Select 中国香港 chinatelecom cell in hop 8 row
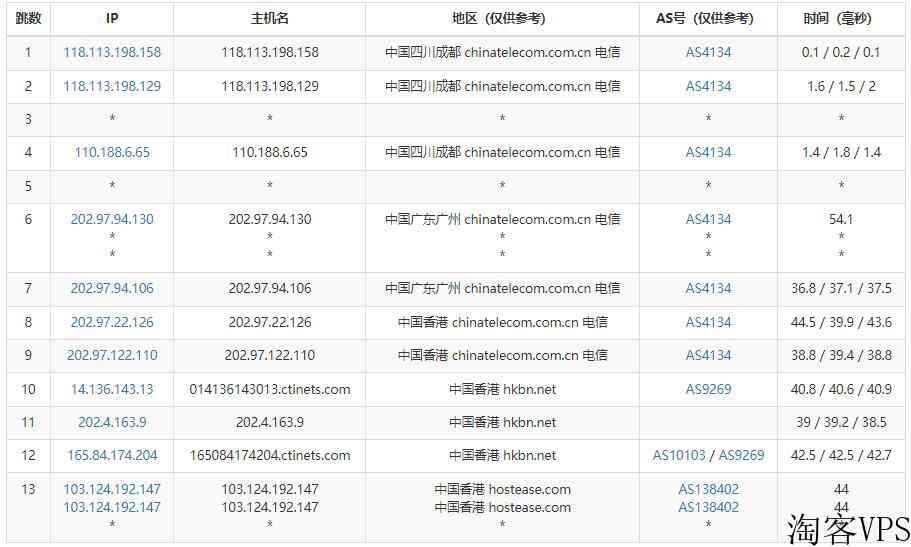Viewport: 911px width, 547px height. coord(502,322)
